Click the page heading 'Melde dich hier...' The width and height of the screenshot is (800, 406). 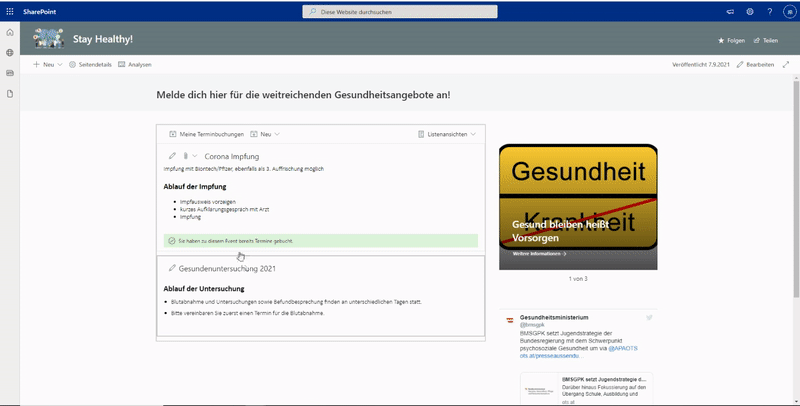click(x=303, y=95)
